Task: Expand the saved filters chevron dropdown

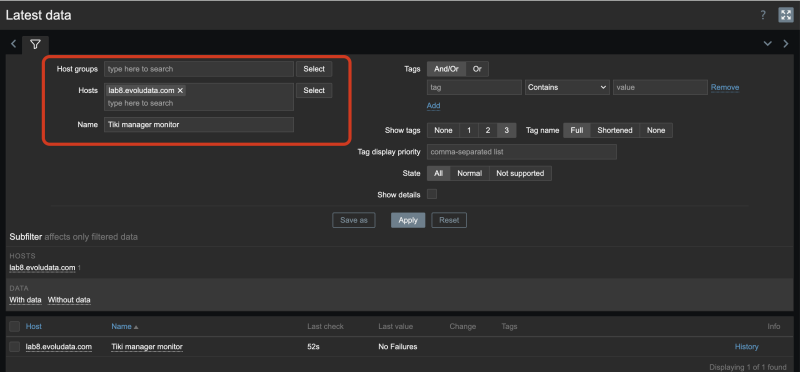Action: 767,44
